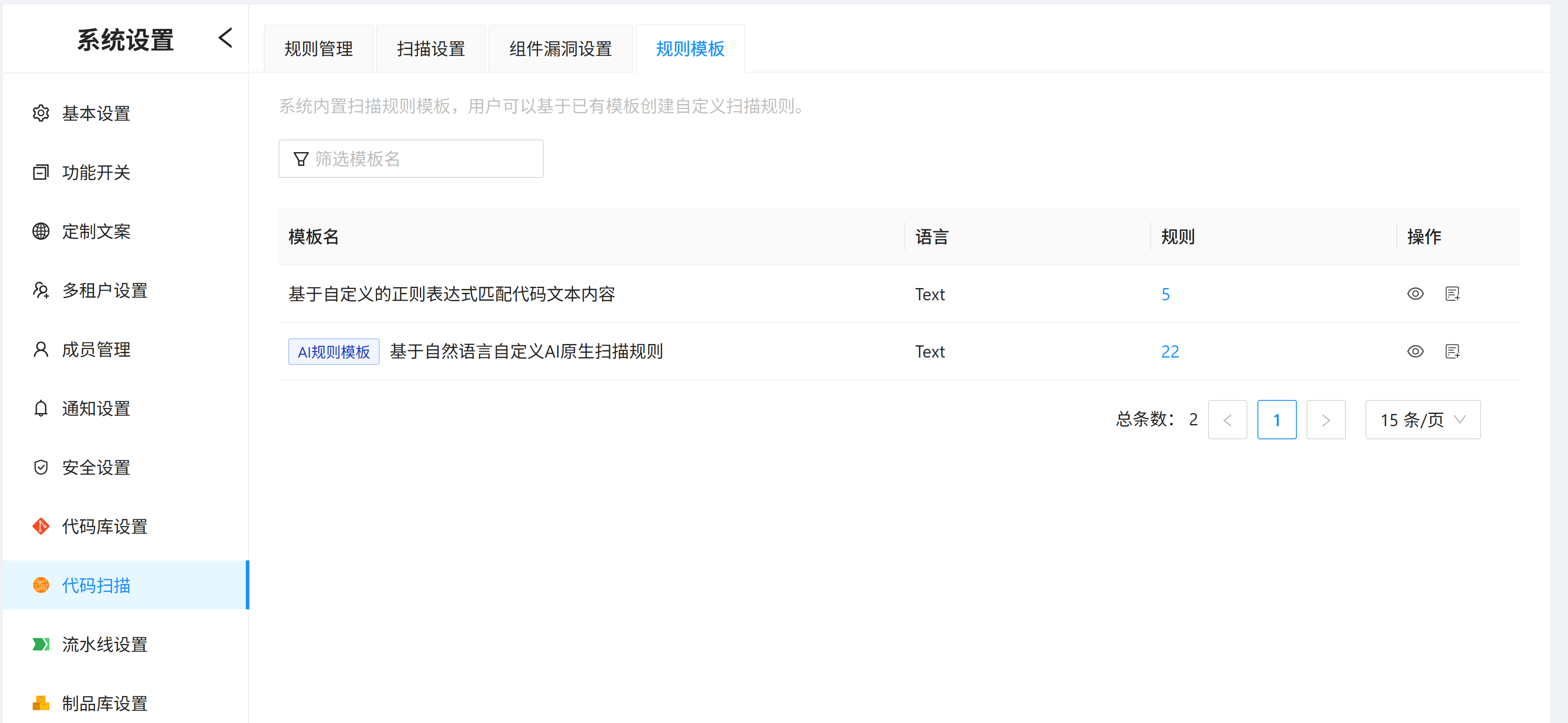Switch to the 规则管理 tab

pos(318,49)
